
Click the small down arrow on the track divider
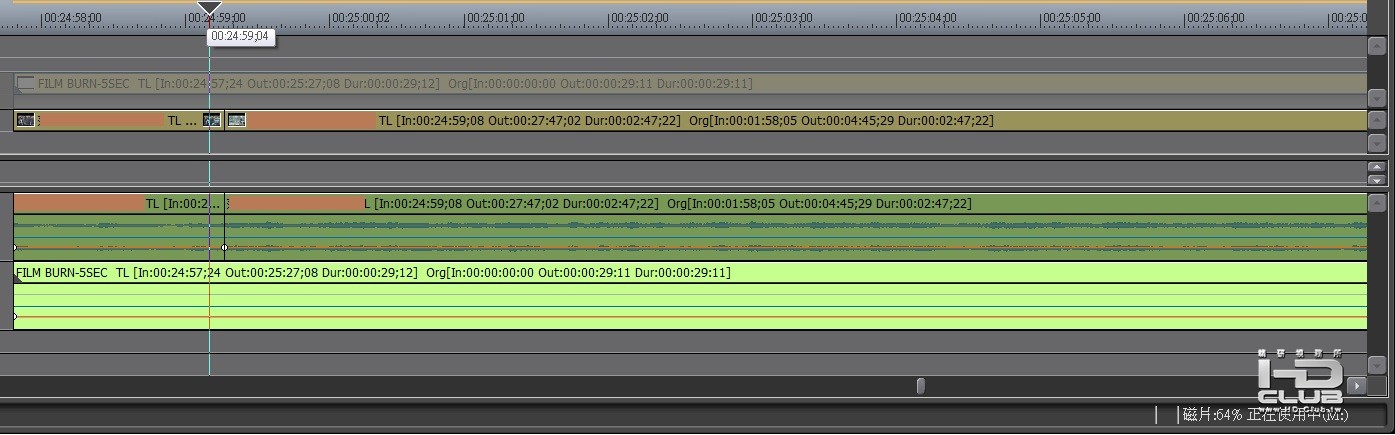[1376, 180]
